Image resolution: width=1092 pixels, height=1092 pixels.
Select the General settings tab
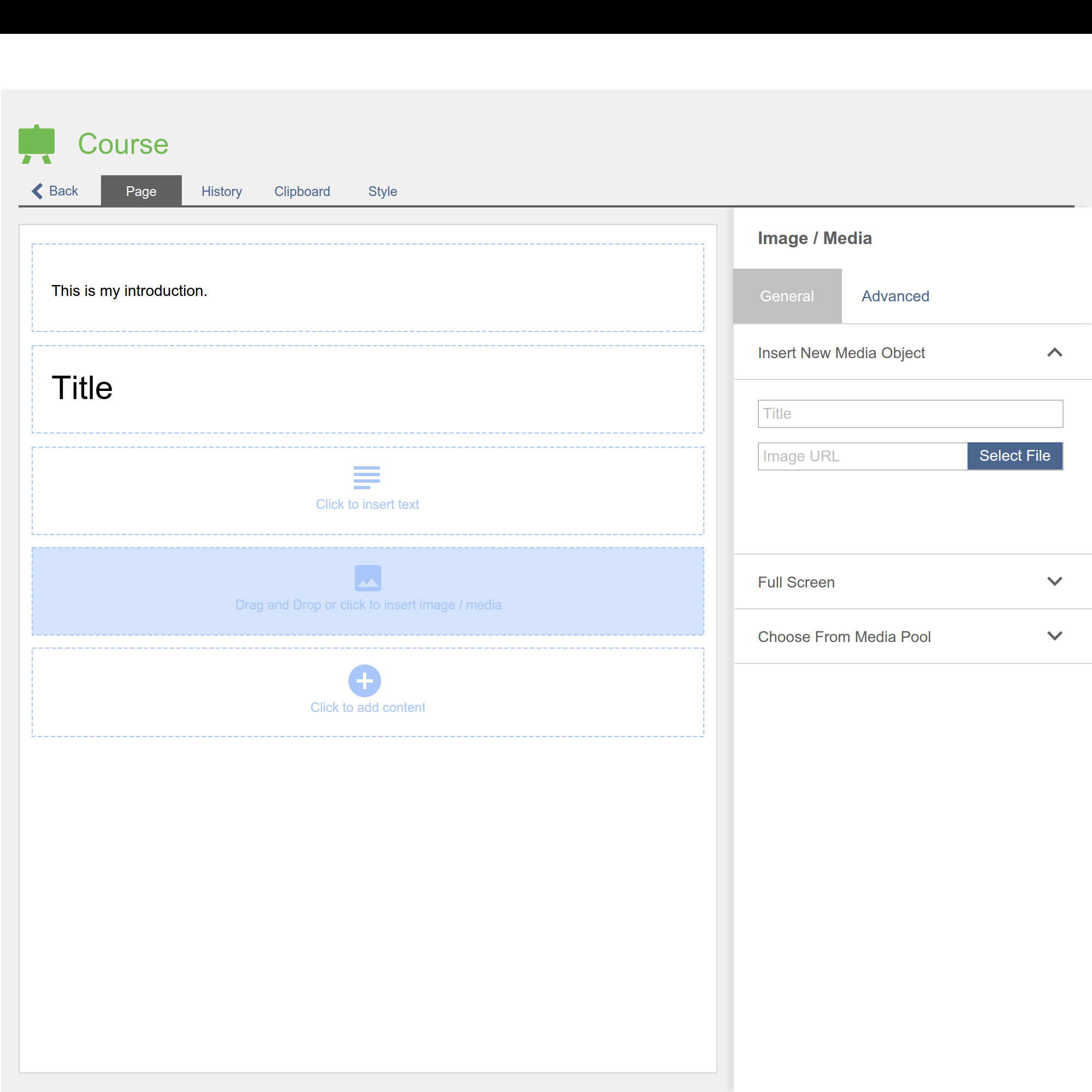pos(787,296)
